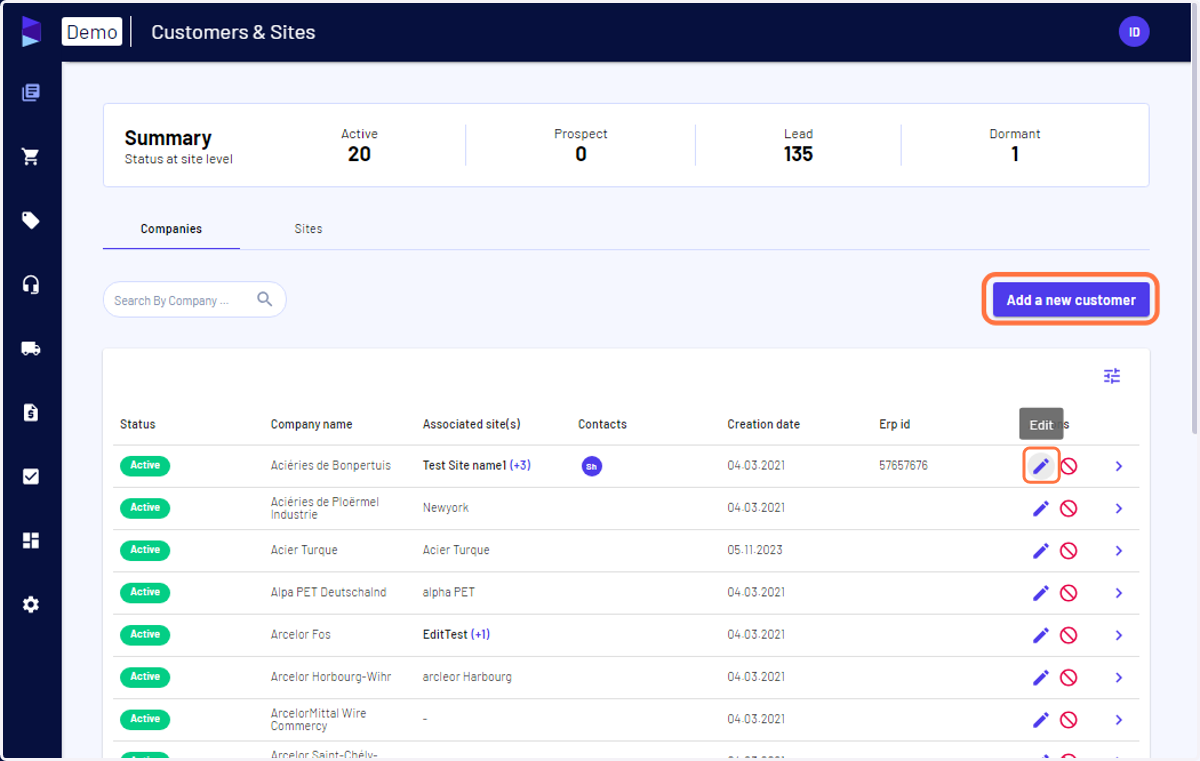The height and width of the screenshot is (761, 1200).
Task: Sort by the Status column header
Action: pyautogui.click(x=138, y=424)
